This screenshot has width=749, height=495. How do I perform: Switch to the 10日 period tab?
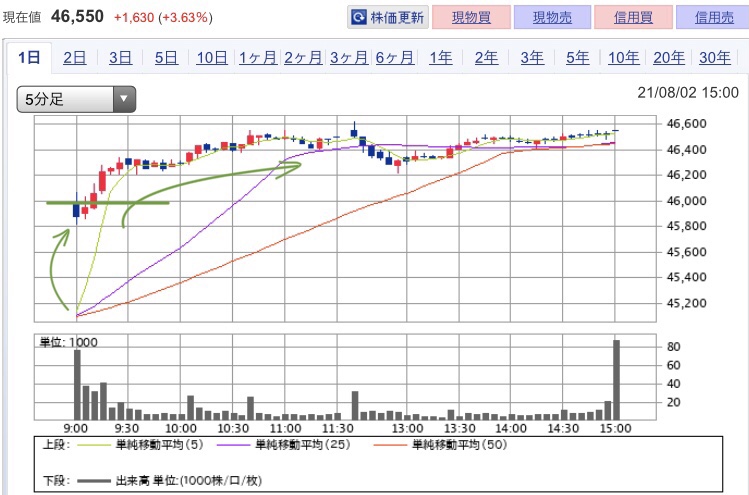click(212, 58)
